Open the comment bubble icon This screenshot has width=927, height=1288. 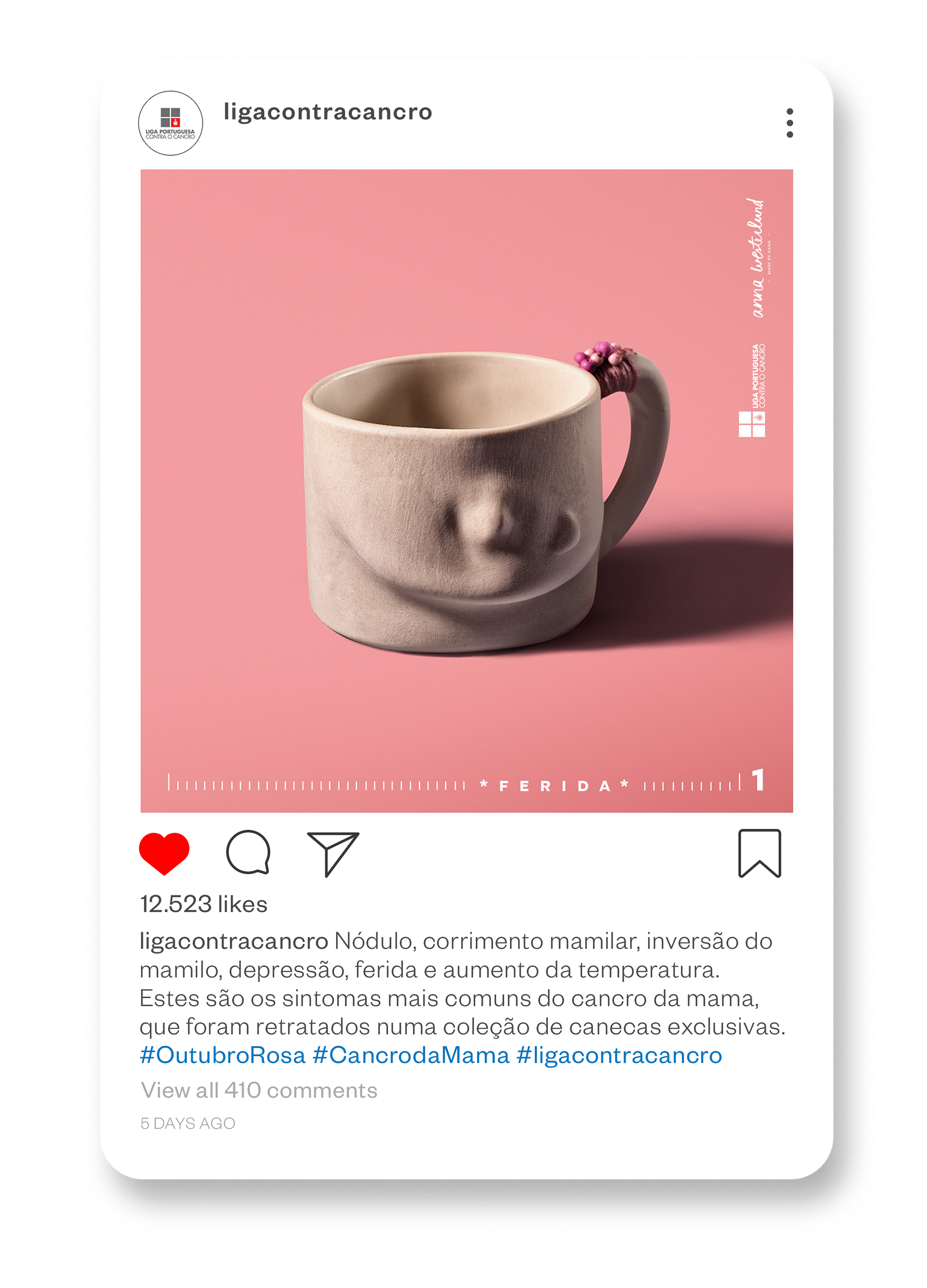(248, 852)
